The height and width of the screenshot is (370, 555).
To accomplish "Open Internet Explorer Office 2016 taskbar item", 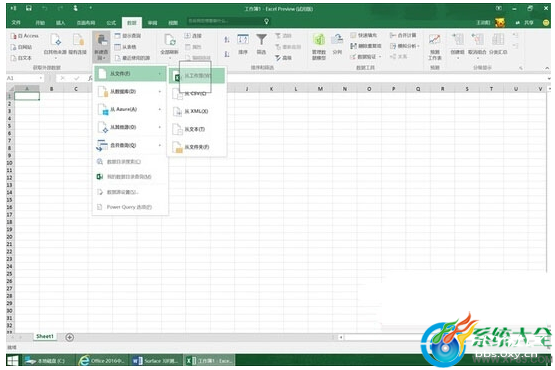I will click(x=102, y=360).
